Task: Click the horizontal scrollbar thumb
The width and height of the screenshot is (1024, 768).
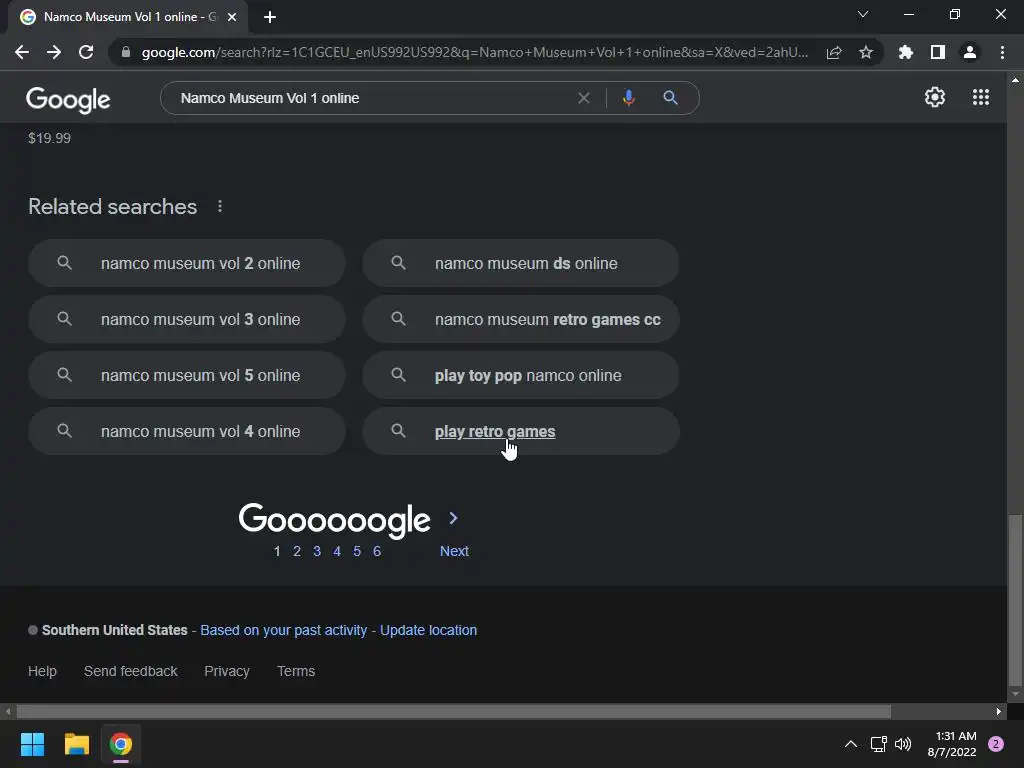Action: (x=454, y=711)
